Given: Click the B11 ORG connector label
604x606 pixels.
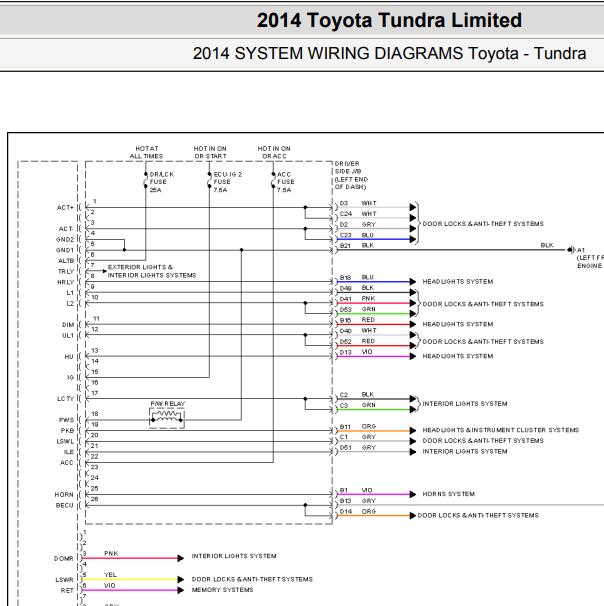Looking at the screenshot, I should [x=358, y=427].
